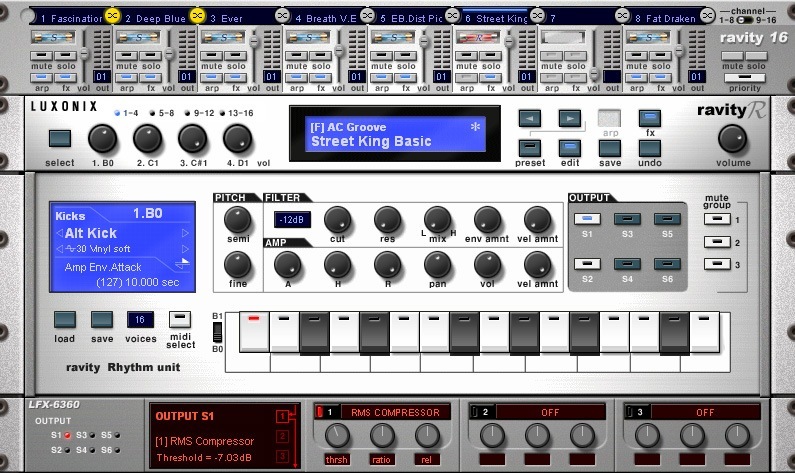Click the right arrow beside 30 Vinyl soft
This screenshot has height=473, width=795.
coord(185,249)
